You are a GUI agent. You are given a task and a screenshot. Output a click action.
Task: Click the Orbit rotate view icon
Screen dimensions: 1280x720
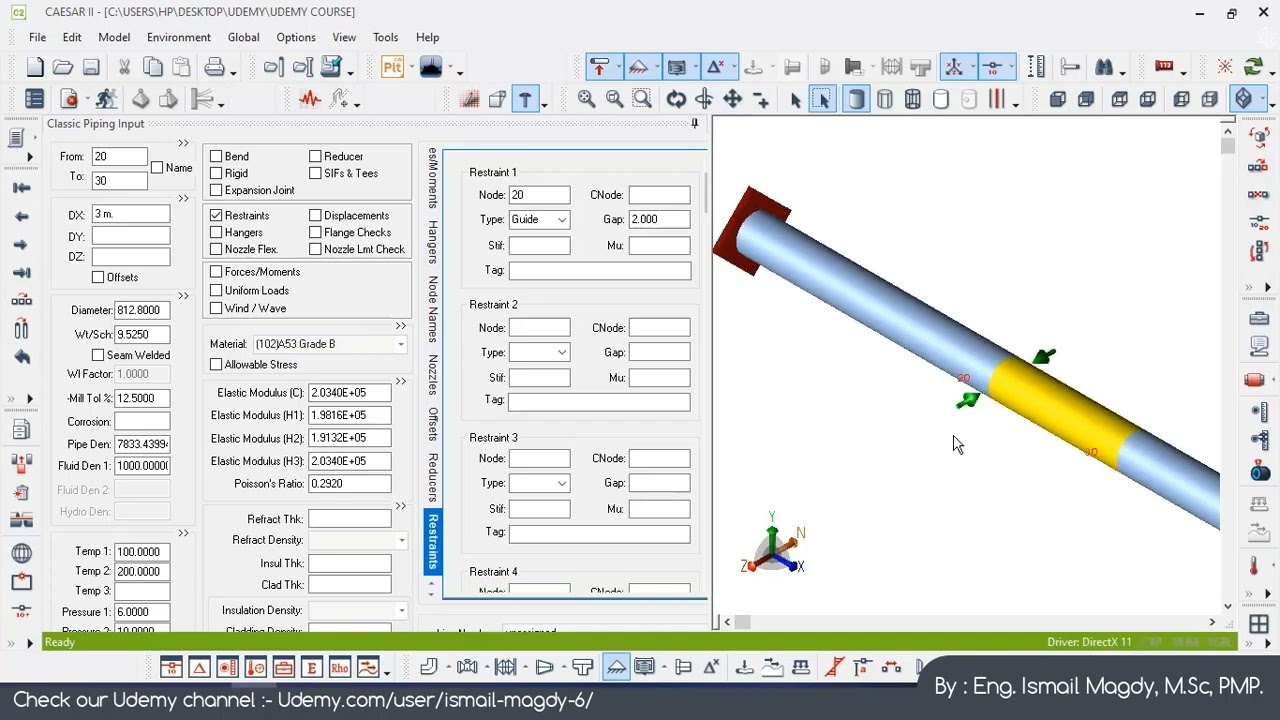pos(676,99)
